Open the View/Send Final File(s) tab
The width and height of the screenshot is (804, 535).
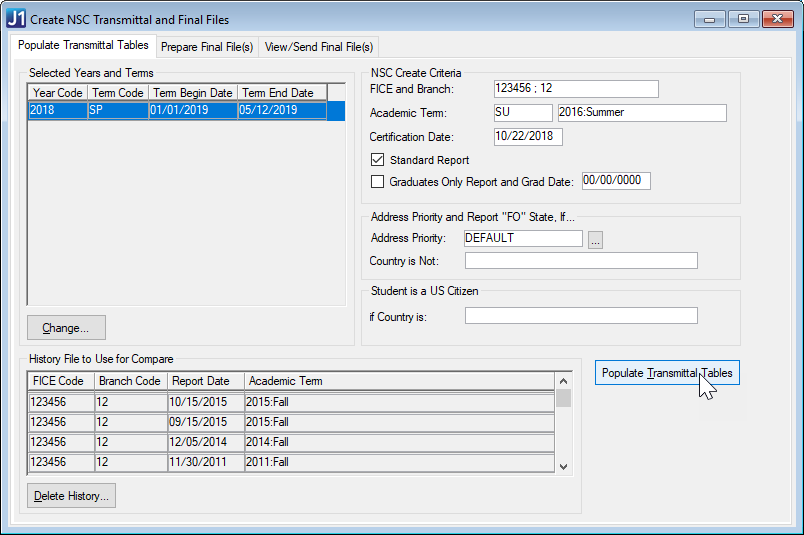tap(319, 47)
